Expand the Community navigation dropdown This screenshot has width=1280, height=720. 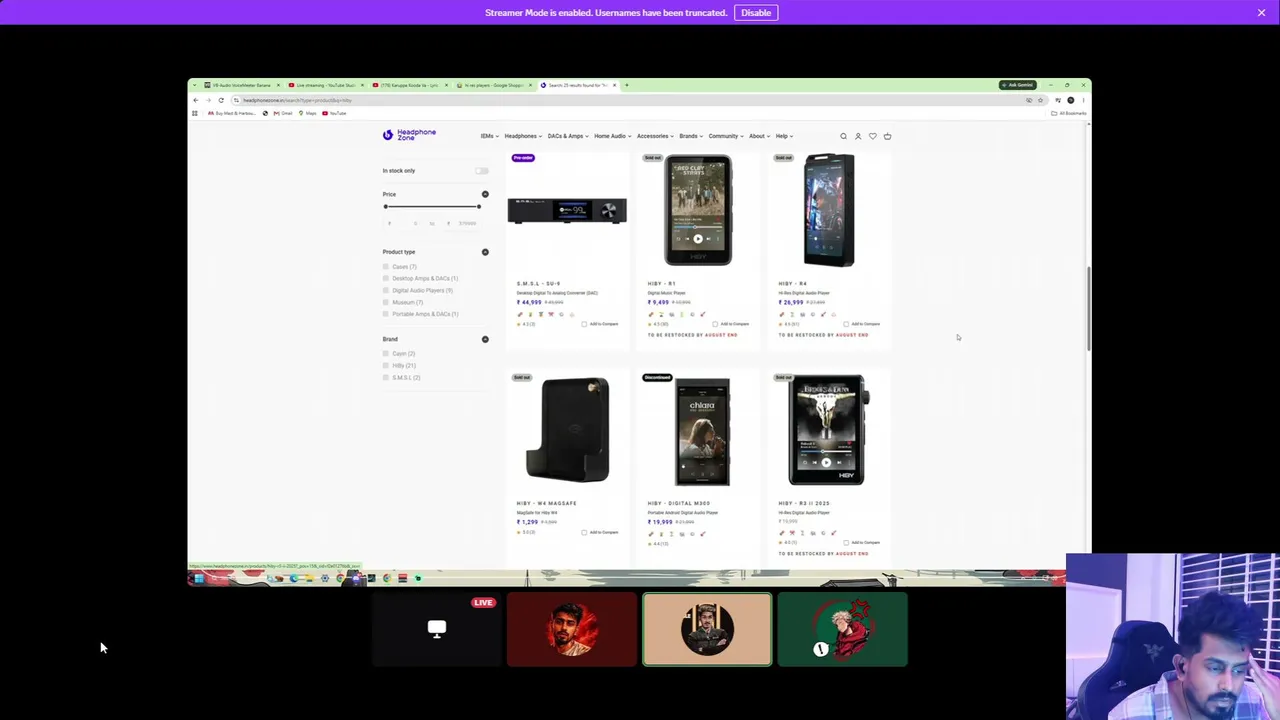tap(726, 136)
